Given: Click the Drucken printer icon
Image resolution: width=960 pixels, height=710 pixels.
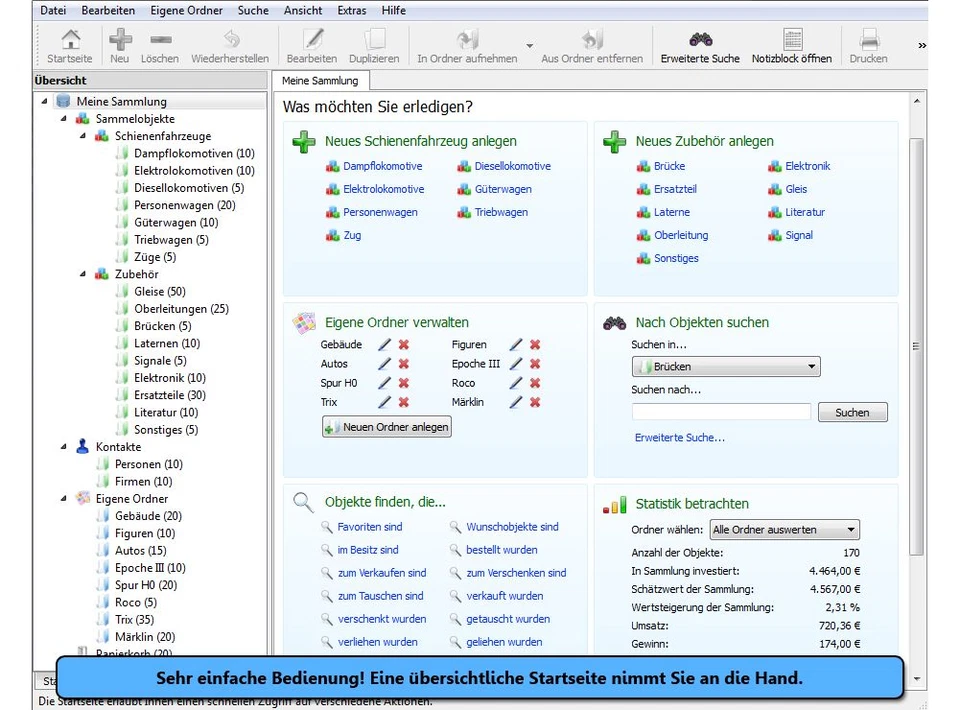Looking at the screenshot, I should pyautogui.click(x=868, y=40).
